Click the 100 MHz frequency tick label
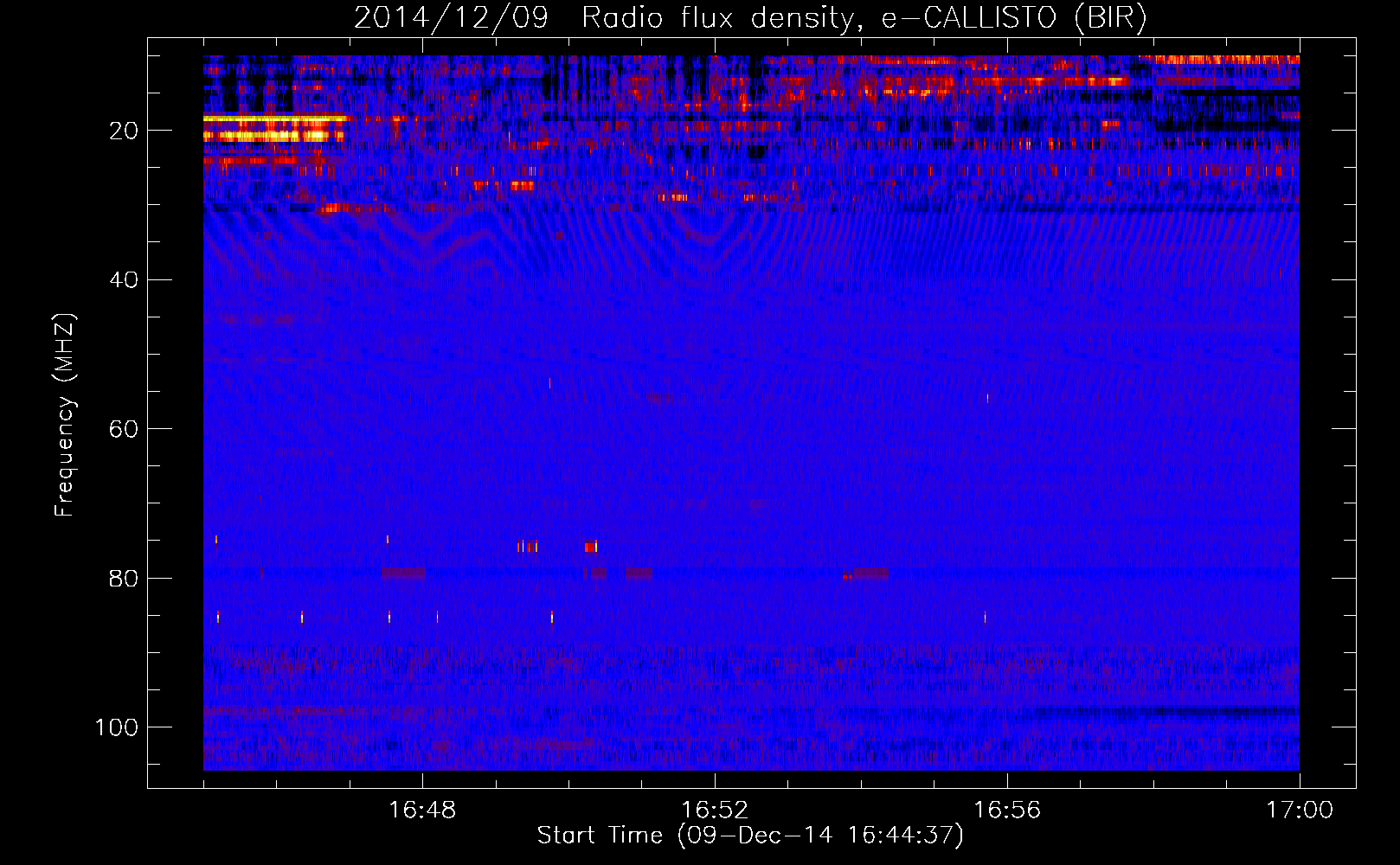The width and height of the screenshot is (1400, 865). click(x=117, y=727)
